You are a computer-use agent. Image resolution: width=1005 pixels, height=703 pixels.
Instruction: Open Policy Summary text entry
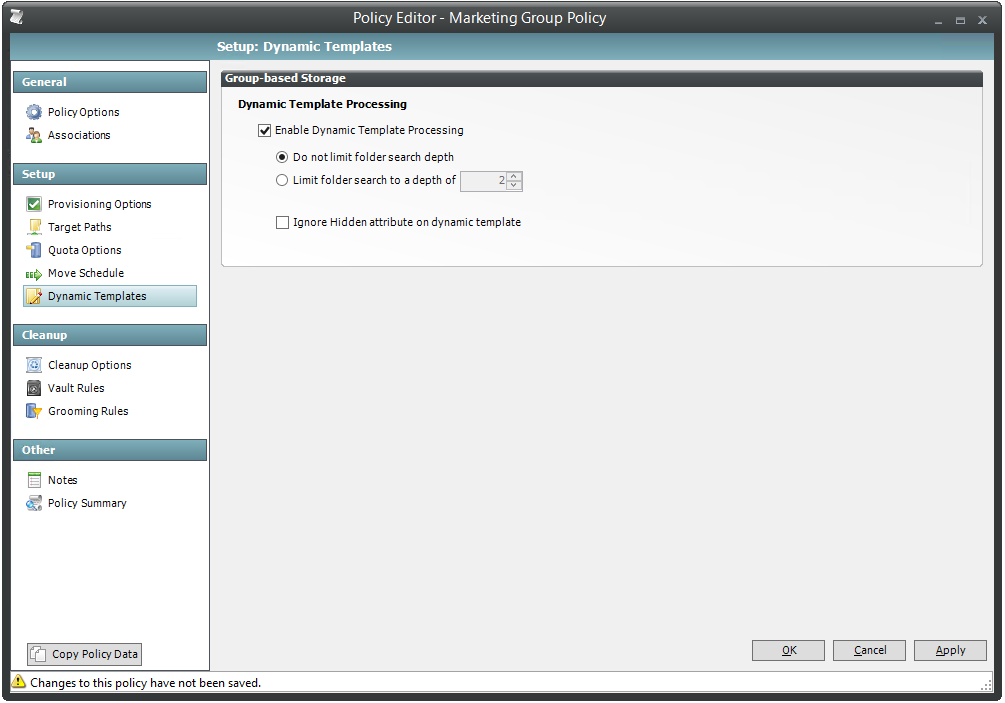pyautogui.click(x=87, y=503)
